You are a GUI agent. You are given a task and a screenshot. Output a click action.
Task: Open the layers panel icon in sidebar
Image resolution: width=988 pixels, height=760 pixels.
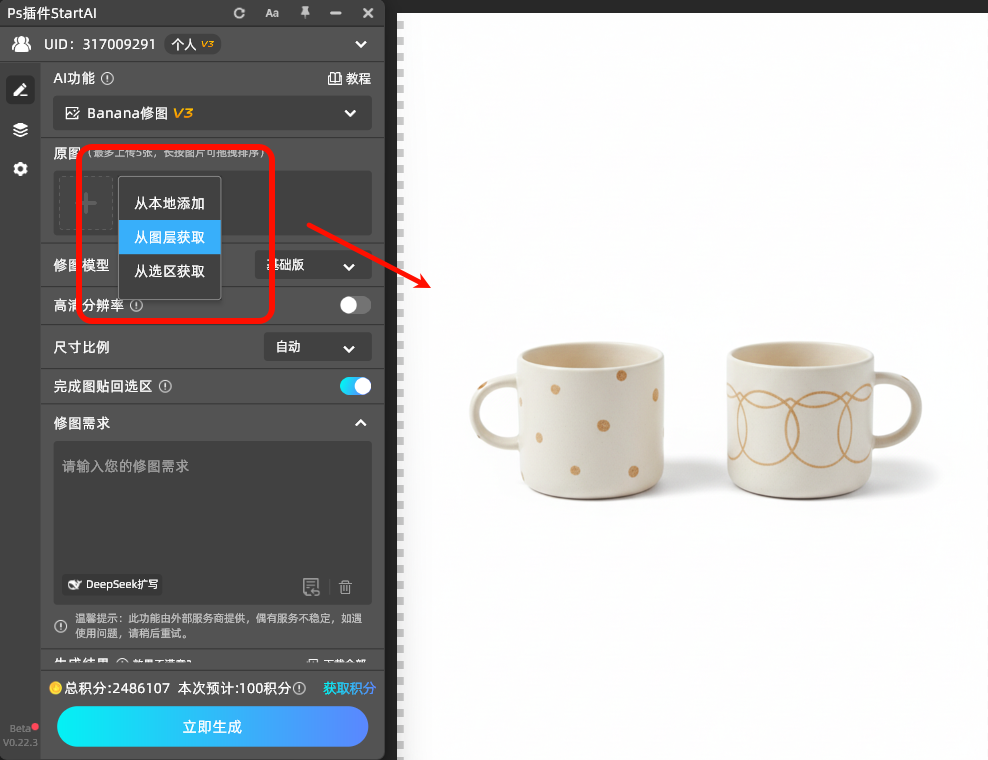click(x=20, y=129)
